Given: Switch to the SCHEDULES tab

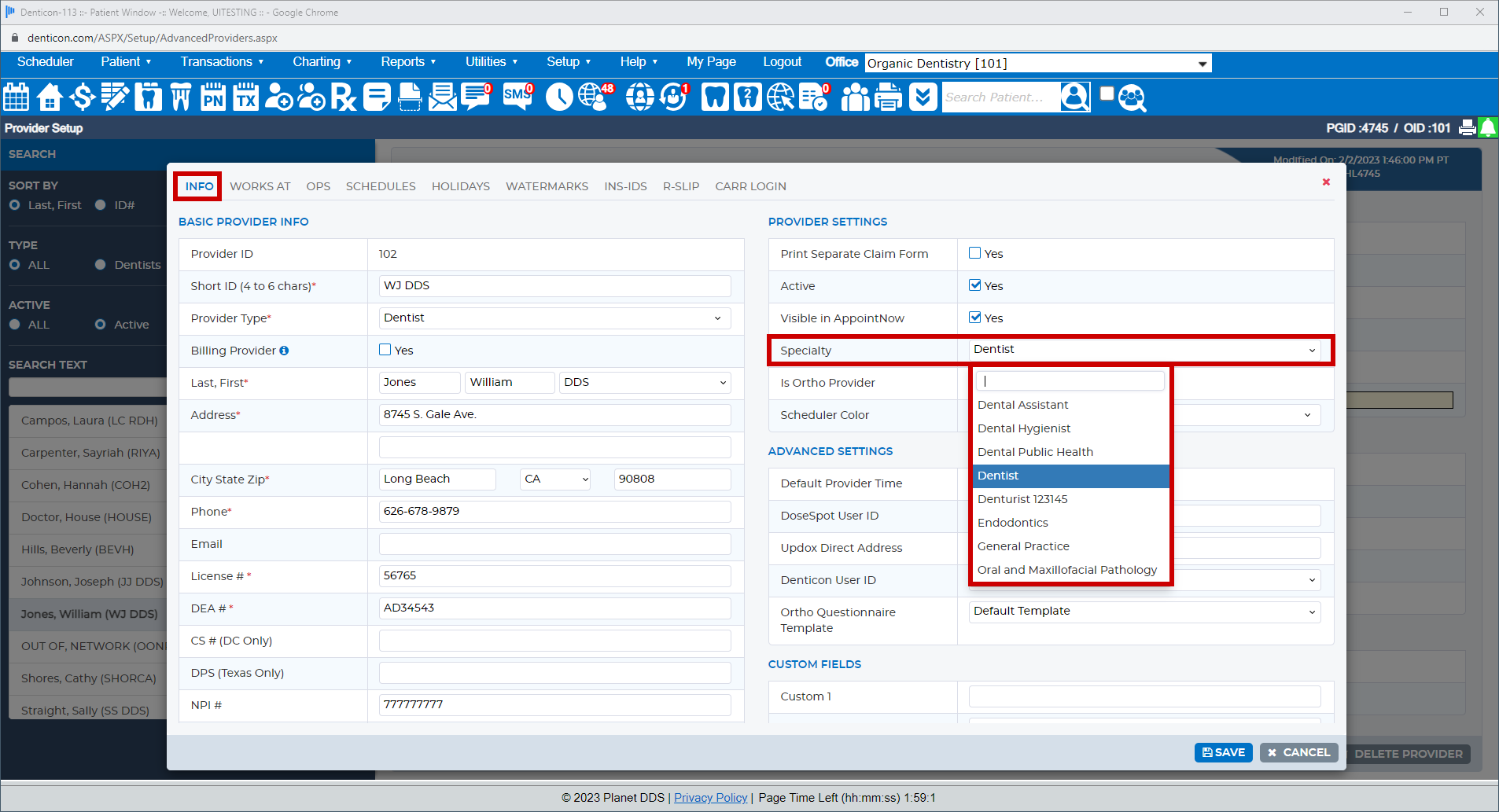Looking at the screenshot, I should [381, 186].
